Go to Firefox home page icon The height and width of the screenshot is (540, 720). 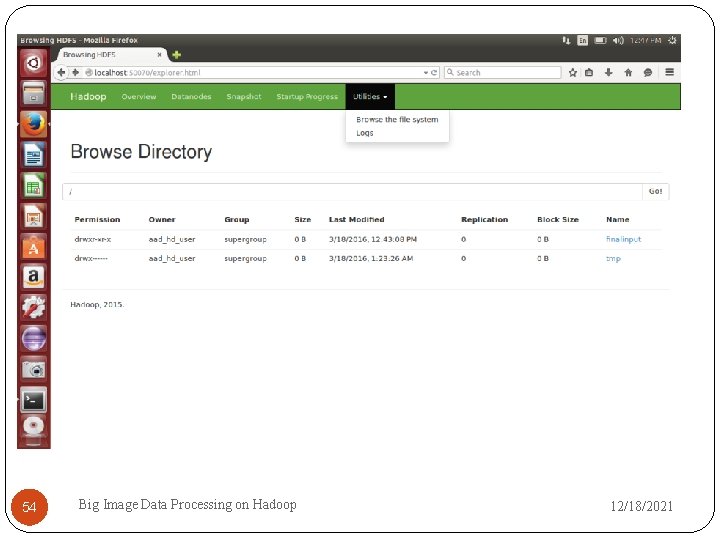(x=628, y=73)
